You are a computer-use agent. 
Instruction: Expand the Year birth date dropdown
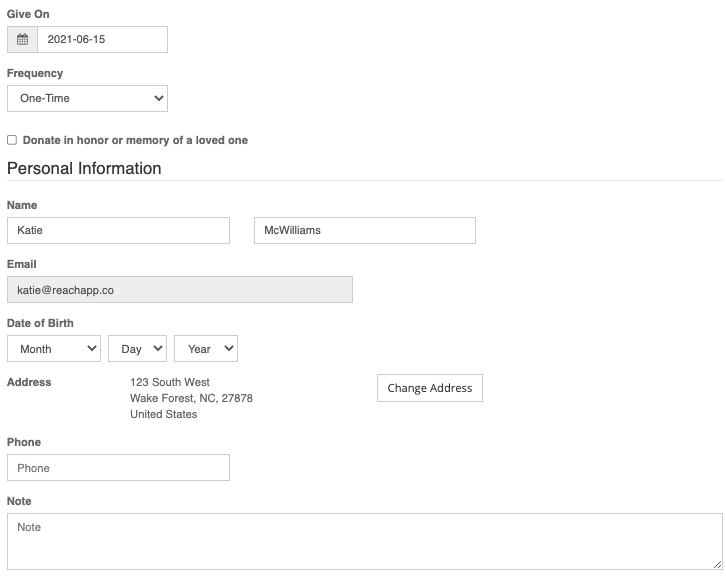[x=206, y=349]
